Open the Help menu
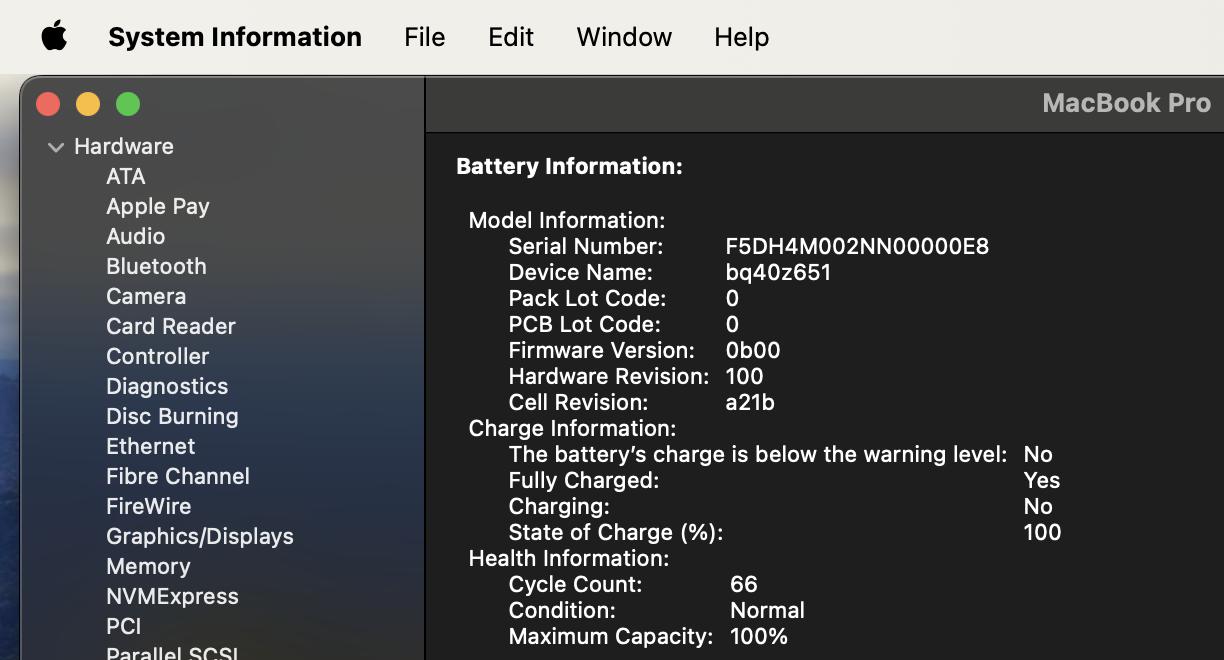 click(741, 37)
